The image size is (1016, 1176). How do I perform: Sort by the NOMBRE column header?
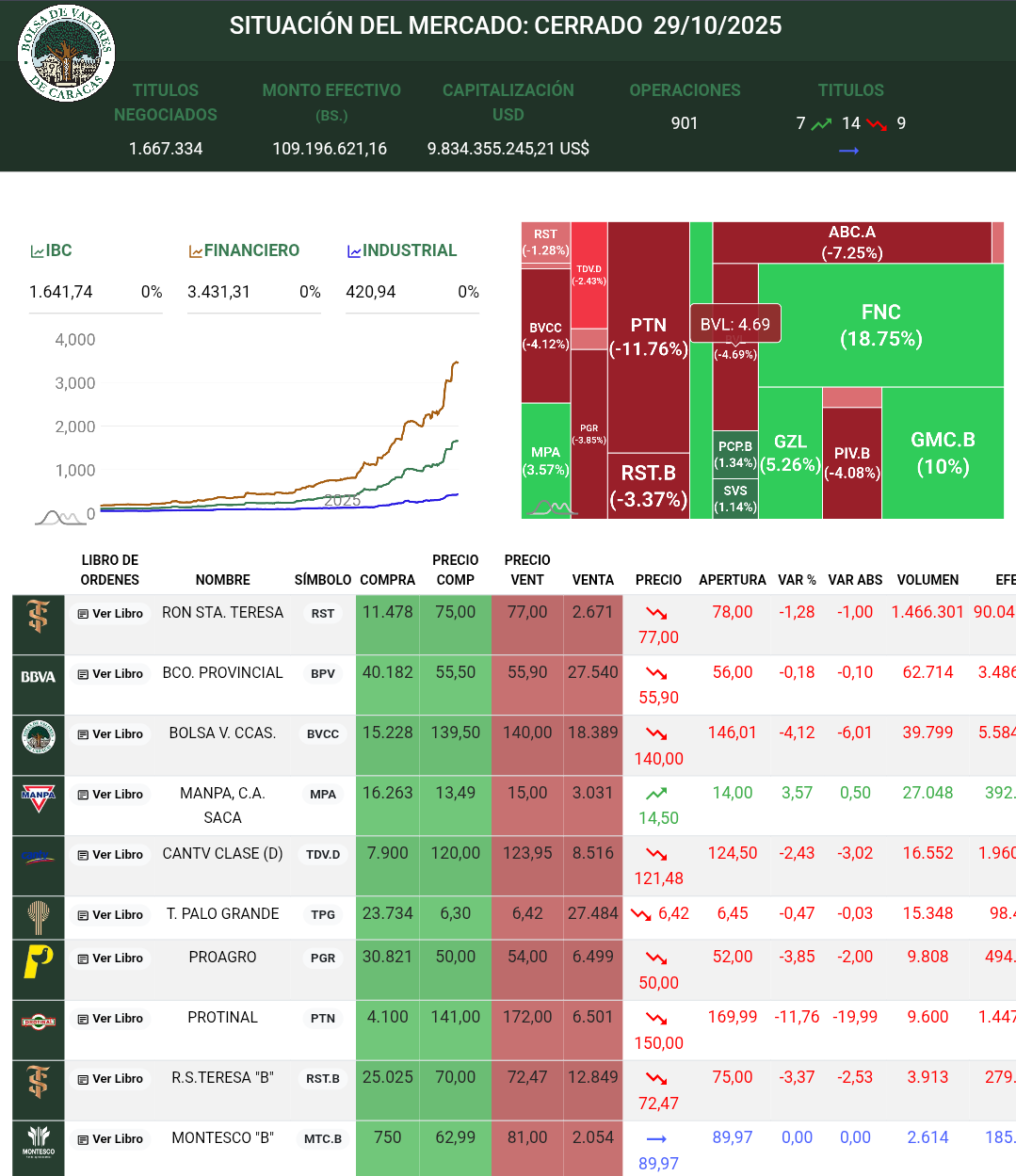pyautogui.click(x=223, y=580)
